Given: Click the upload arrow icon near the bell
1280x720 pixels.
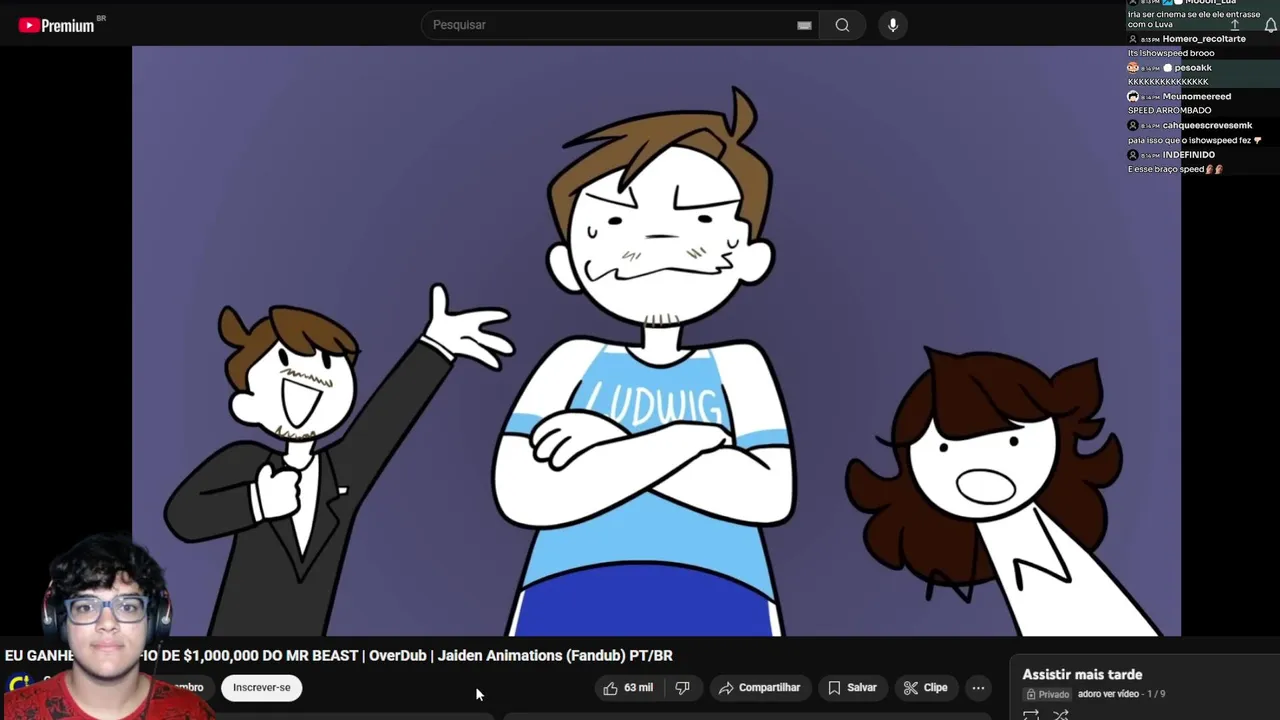Looking at the screenshot, I should (1235, 24).
